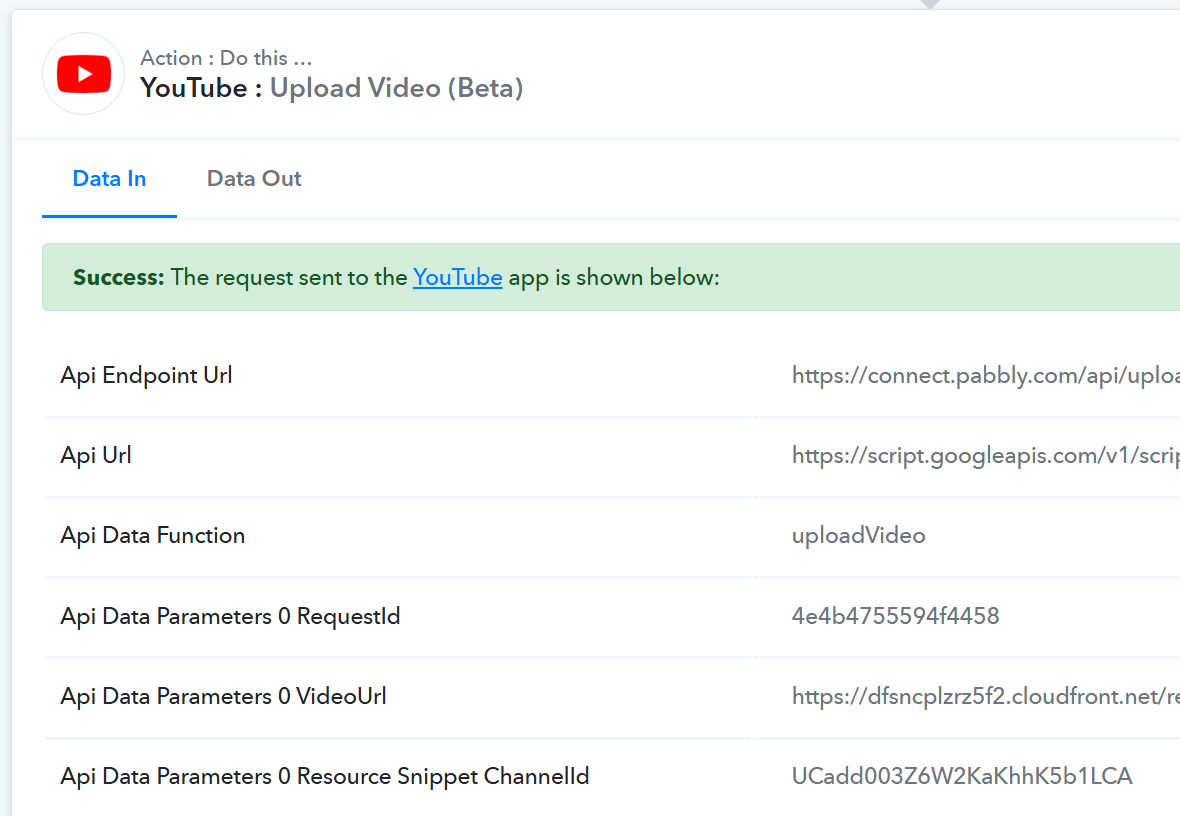Click the YouTube : Upload Video (Beta) title
Image resolution: width=1180 pixels, height=816 pixels.
pyautogui.click(x=331, y=88)
